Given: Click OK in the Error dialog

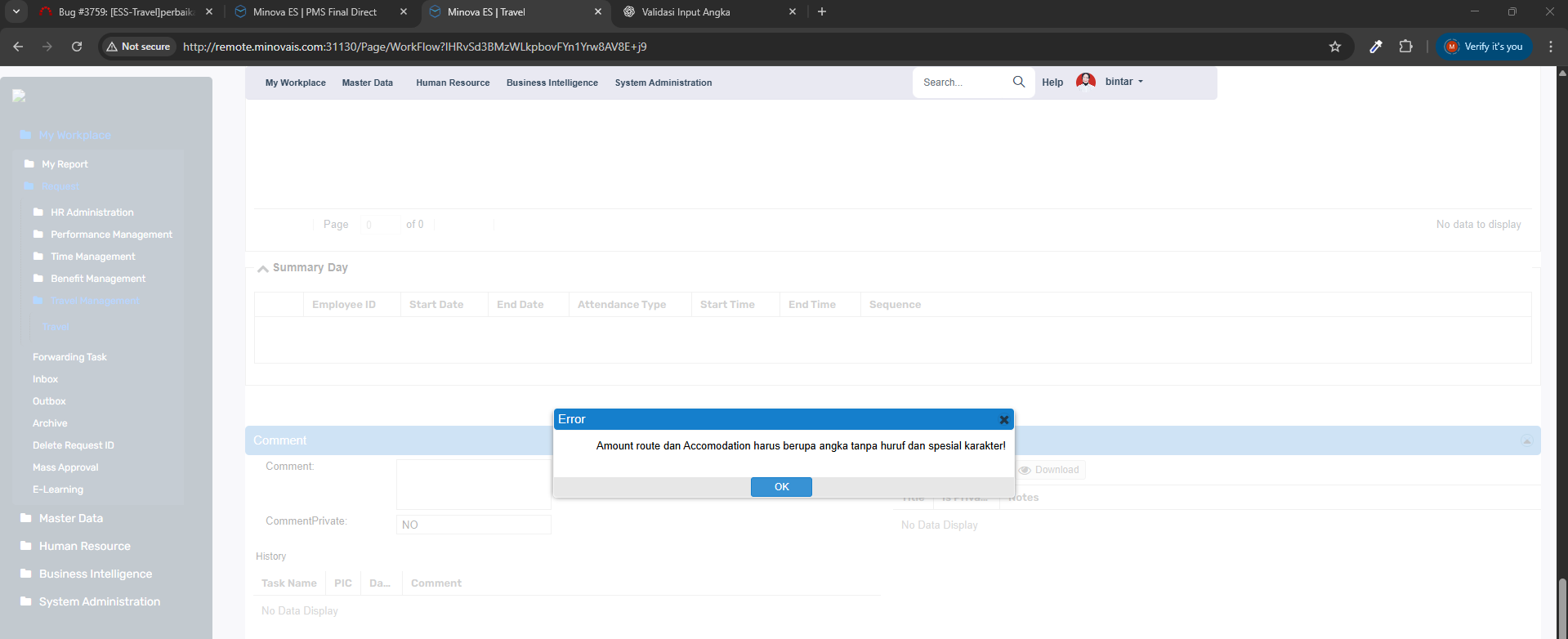Looking at the screenshot, I should (x=781, y=487).
